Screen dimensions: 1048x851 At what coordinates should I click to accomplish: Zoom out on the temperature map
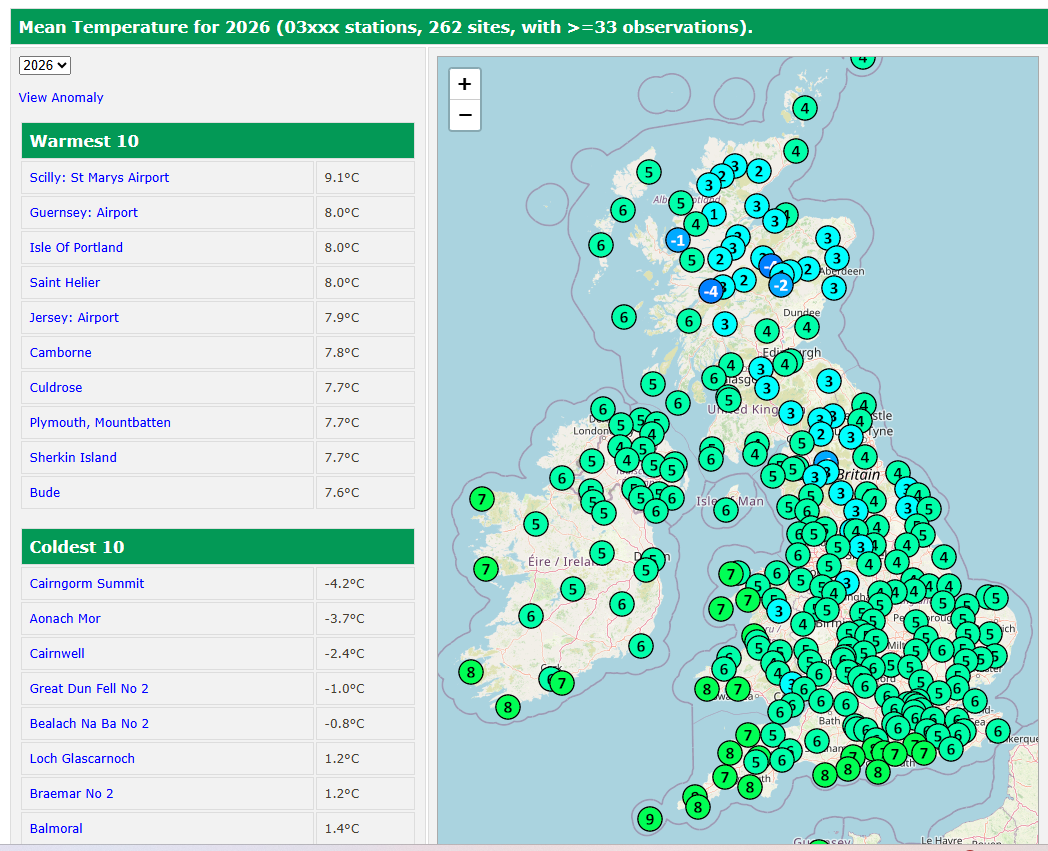pos(464,115)
